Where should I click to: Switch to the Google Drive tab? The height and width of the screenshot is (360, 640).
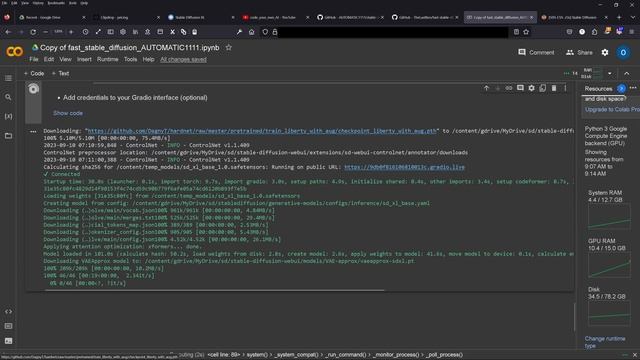[51, 17]
